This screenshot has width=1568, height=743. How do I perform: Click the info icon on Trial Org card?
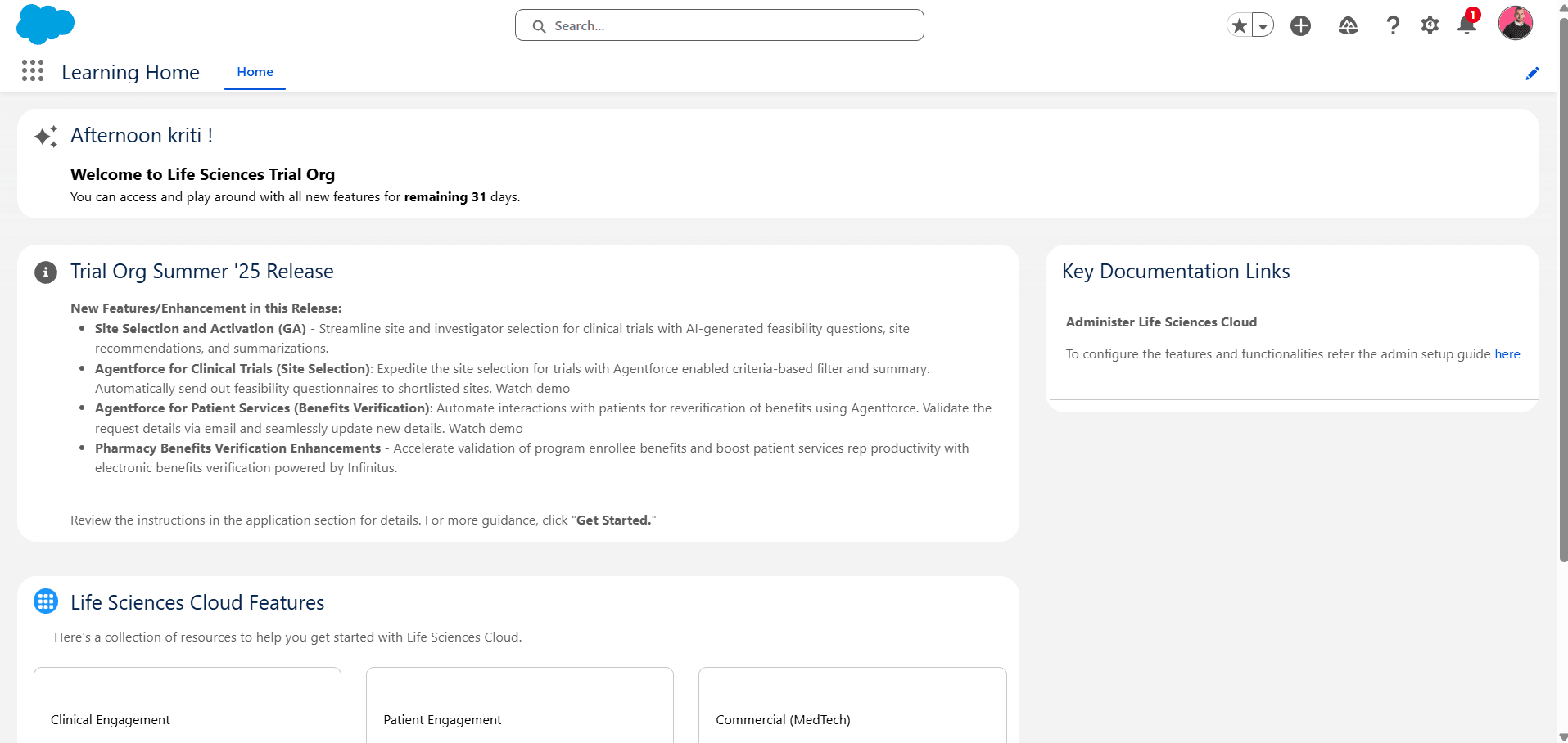pyautogui.click(x=45, y=272)
